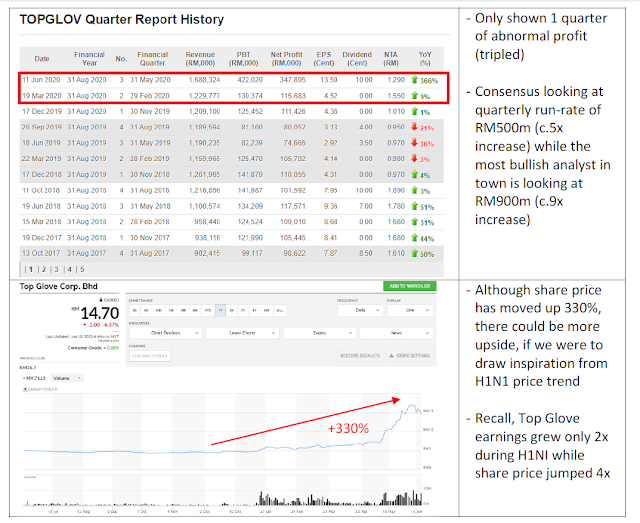The image size is (640, 523).
Task: Select the 5D chart range
Action: tap(146, 310)
